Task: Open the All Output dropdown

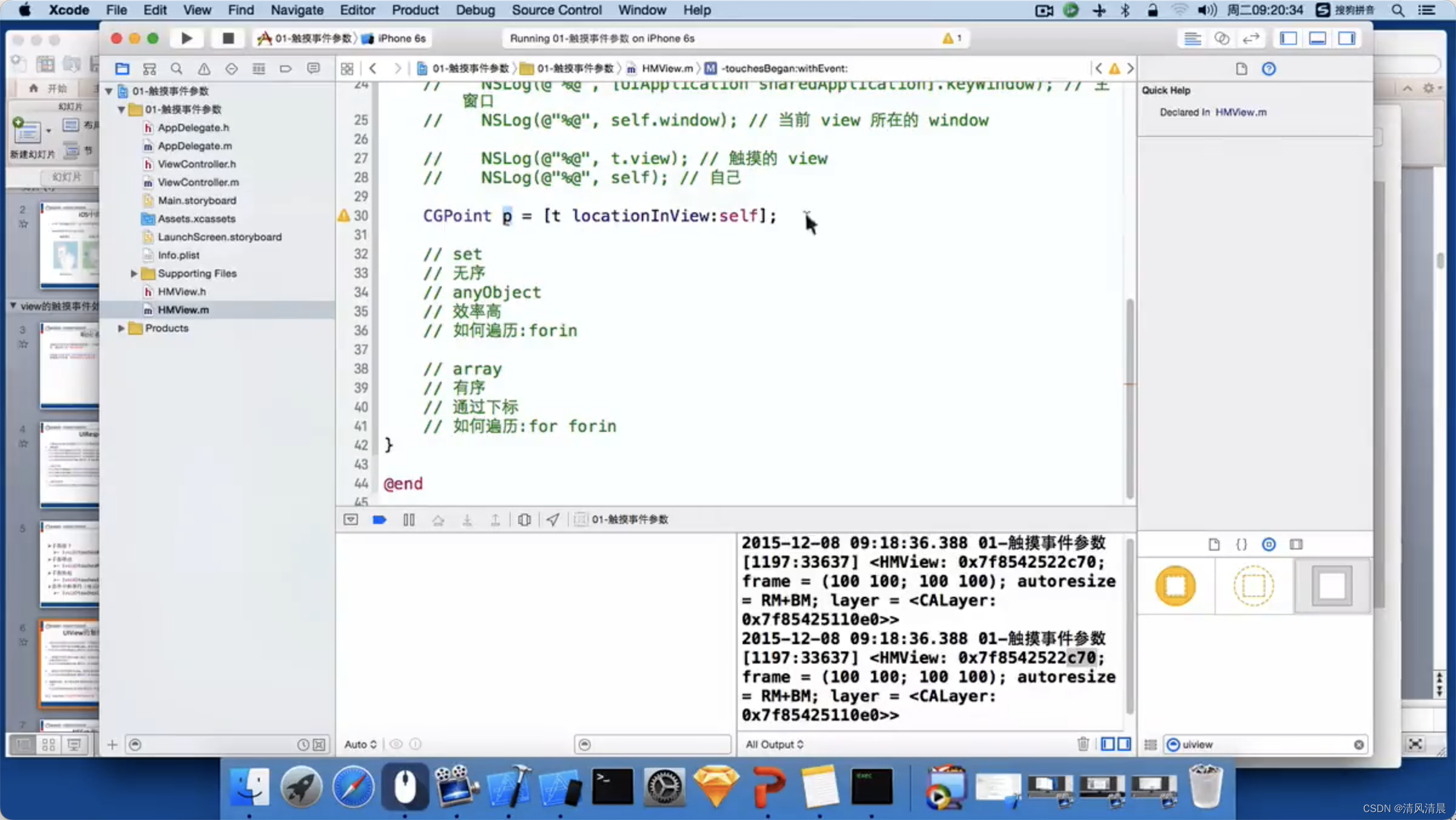Action: tap(775, 745)
